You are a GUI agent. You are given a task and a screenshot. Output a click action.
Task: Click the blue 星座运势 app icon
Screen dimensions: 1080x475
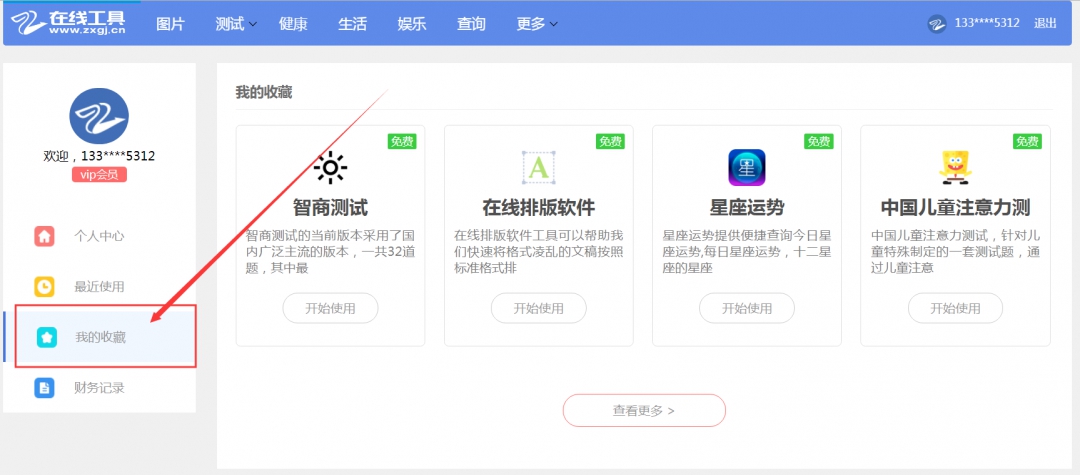coord(746,167)
